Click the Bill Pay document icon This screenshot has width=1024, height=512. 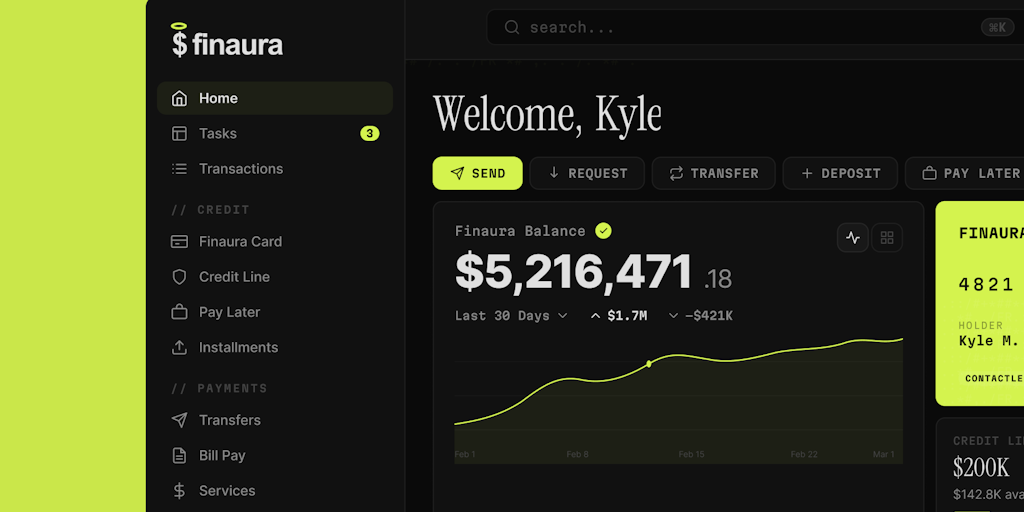(179, 455)
